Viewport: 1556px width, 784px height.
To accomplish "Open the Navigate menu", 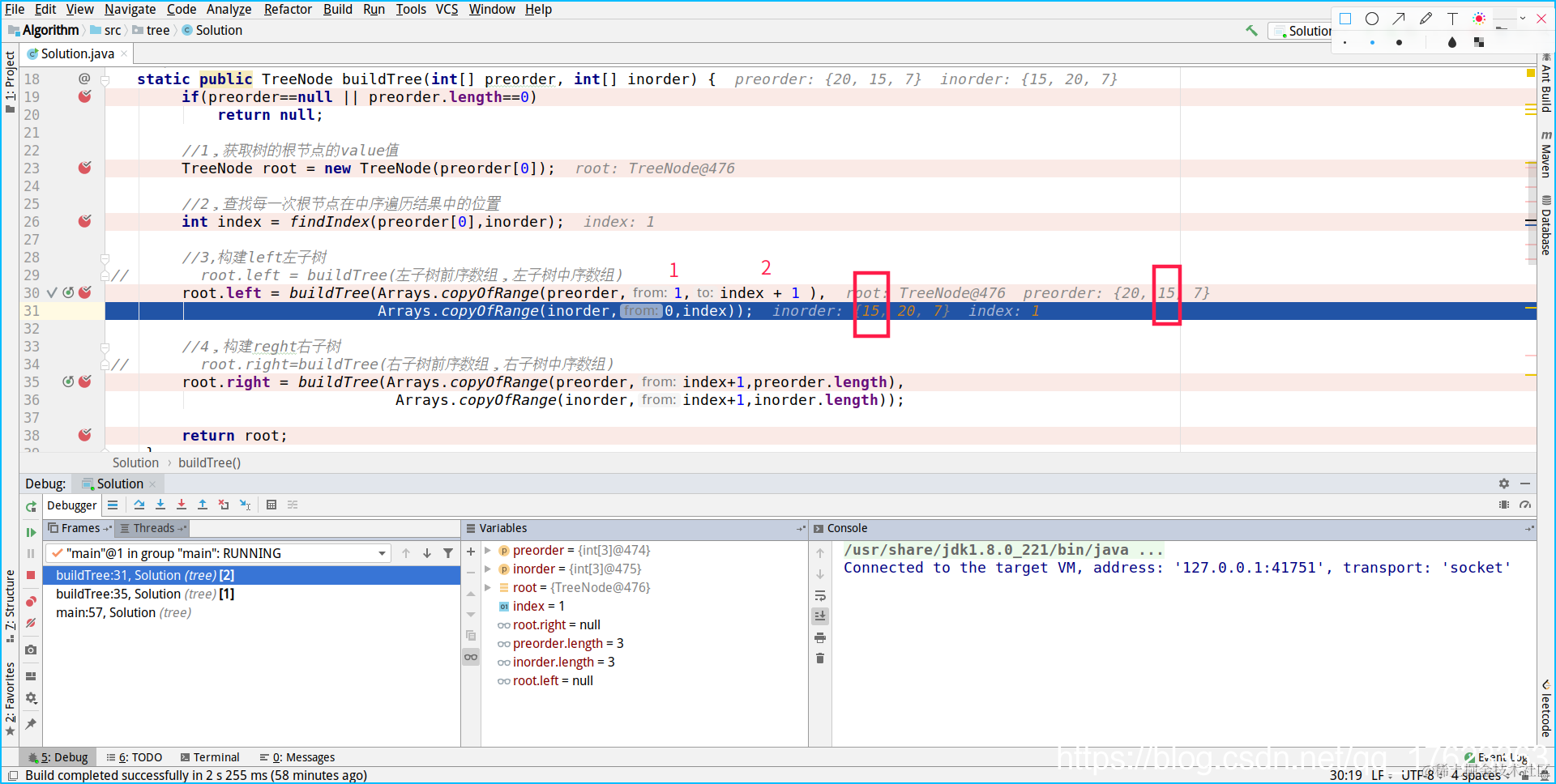I will 130,10.
